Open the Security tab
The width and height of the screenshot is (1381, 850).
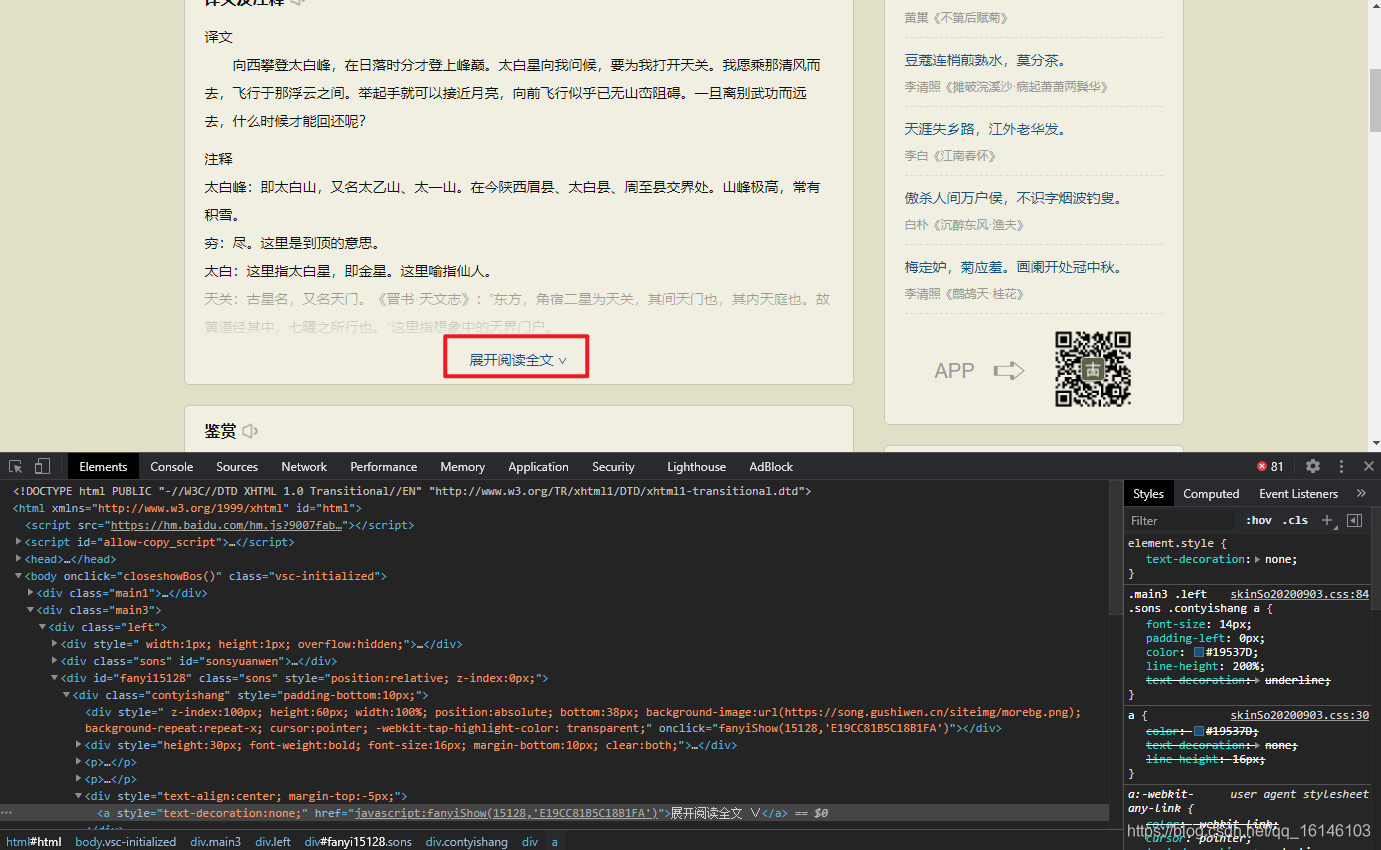point(613,466)
